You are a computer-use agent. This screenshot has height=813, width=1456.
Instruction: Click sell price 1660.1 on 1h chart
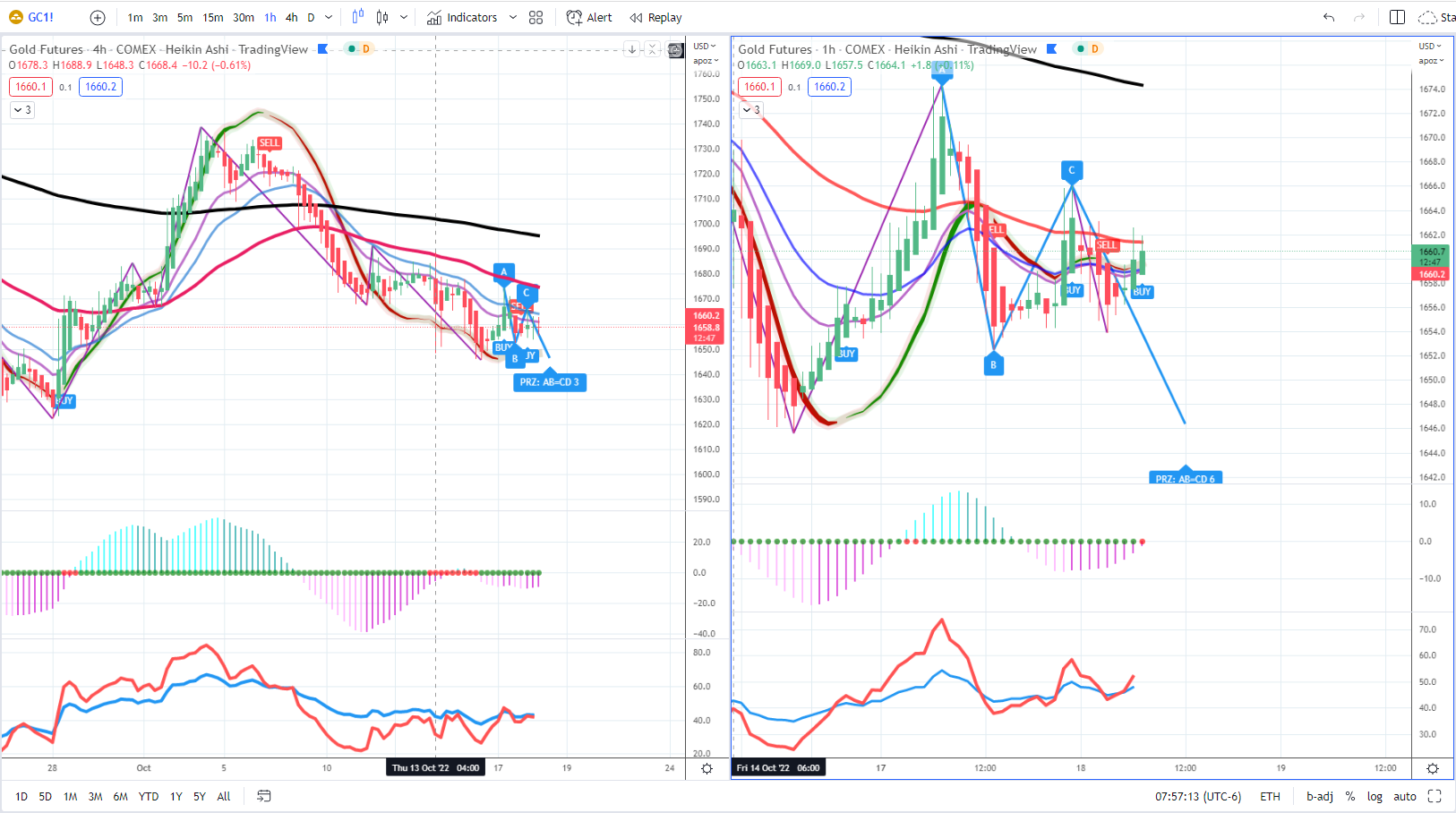point(760,87)
